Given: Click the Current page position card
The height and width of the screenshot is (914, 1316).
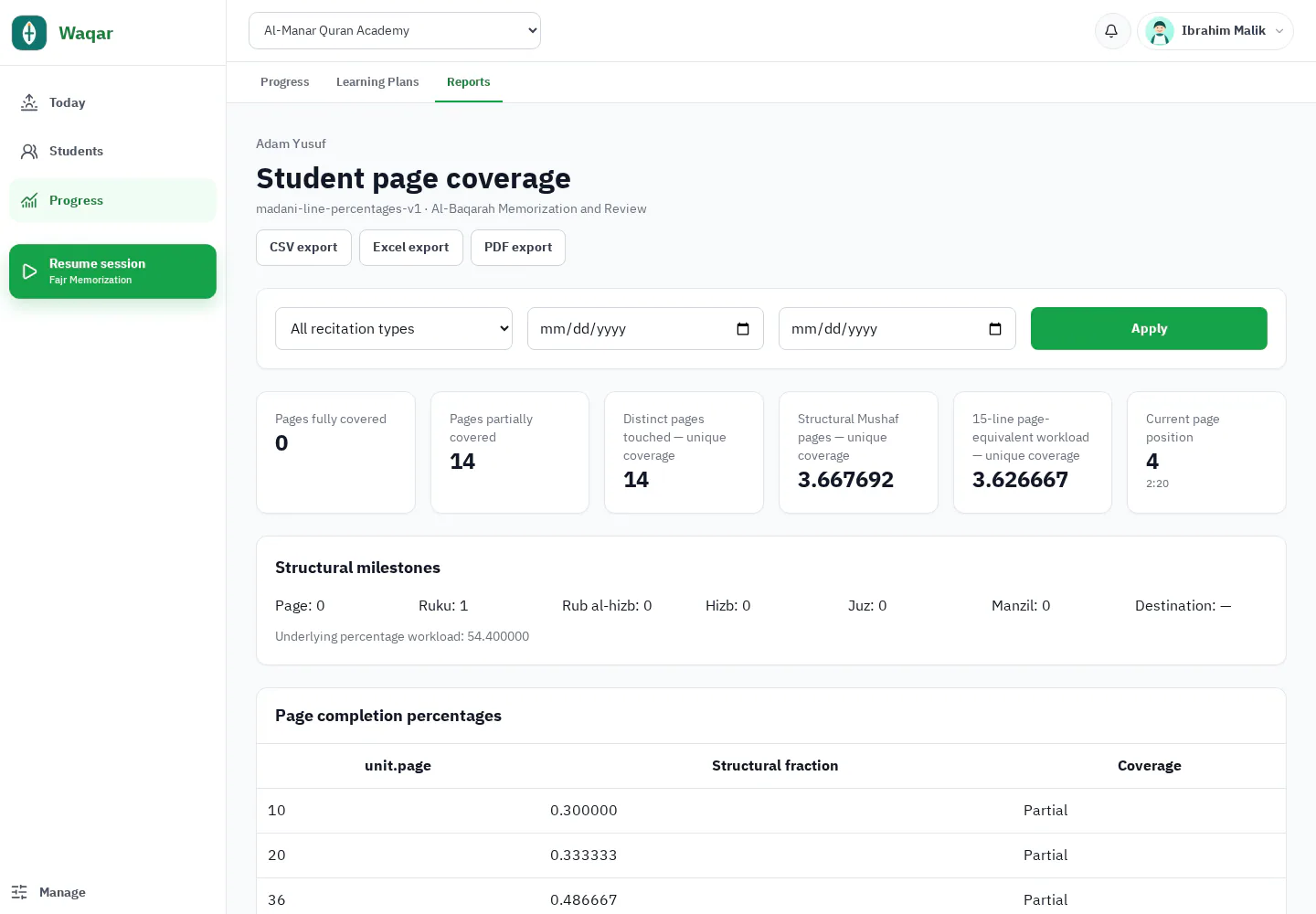Looking at the screenshot, I should pos(1206,452).
